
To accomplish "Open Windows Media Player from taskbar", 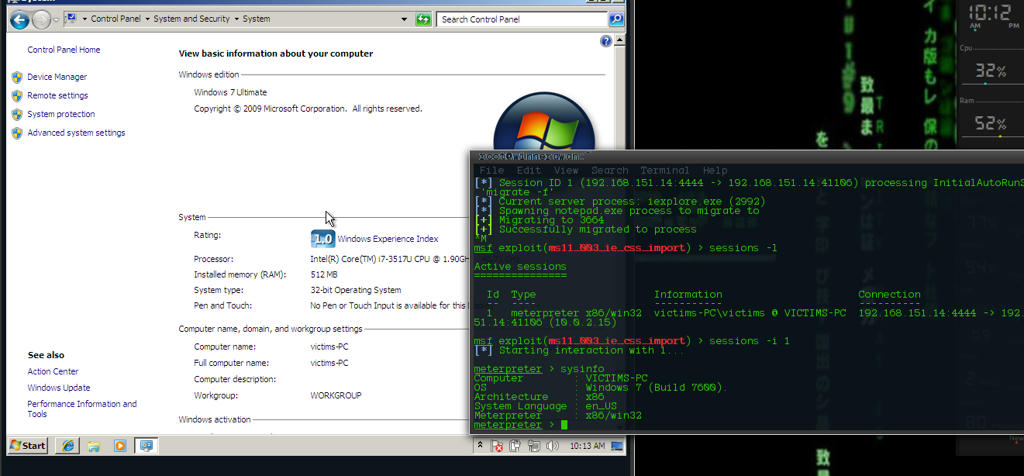I will click(x=120, y=446).
